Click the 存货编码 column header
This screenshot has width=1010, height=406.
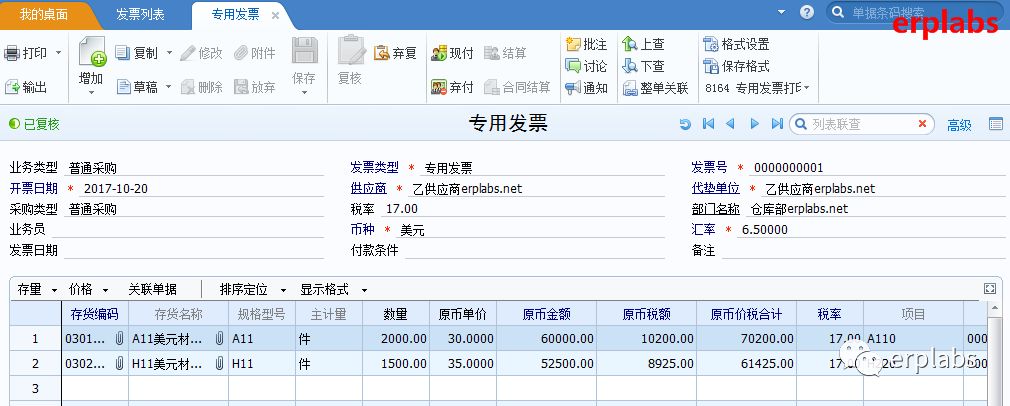(x=95, y=314)
